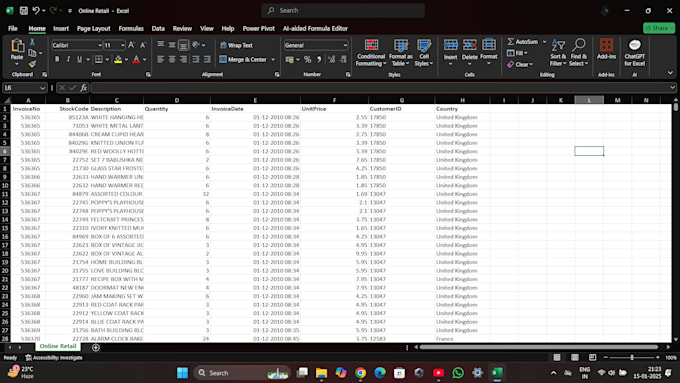The image size is (680, 383).
Task: Open the borders icon in Font group
Action: 99,59
